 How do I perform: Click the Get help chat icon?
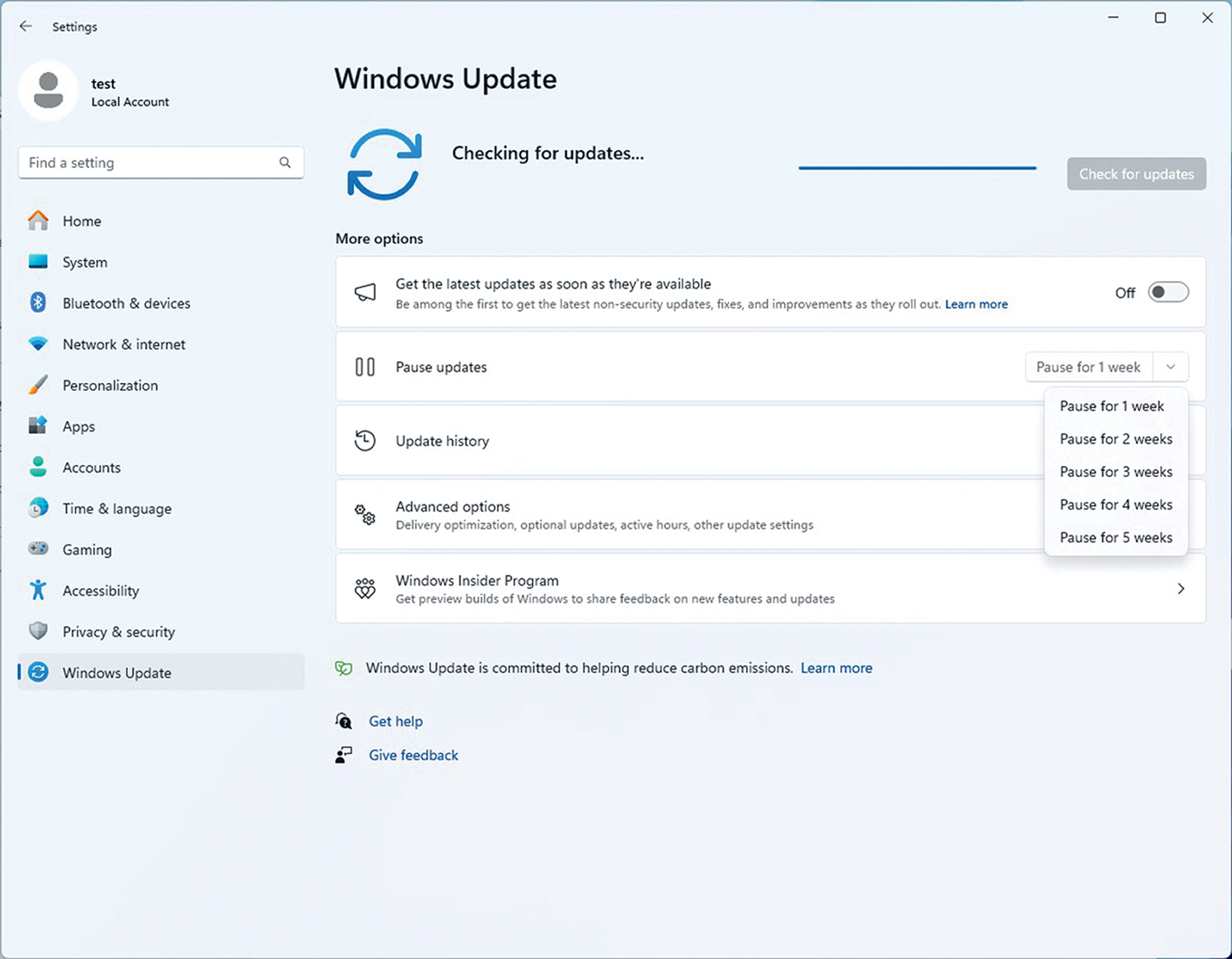click(344, 721)
